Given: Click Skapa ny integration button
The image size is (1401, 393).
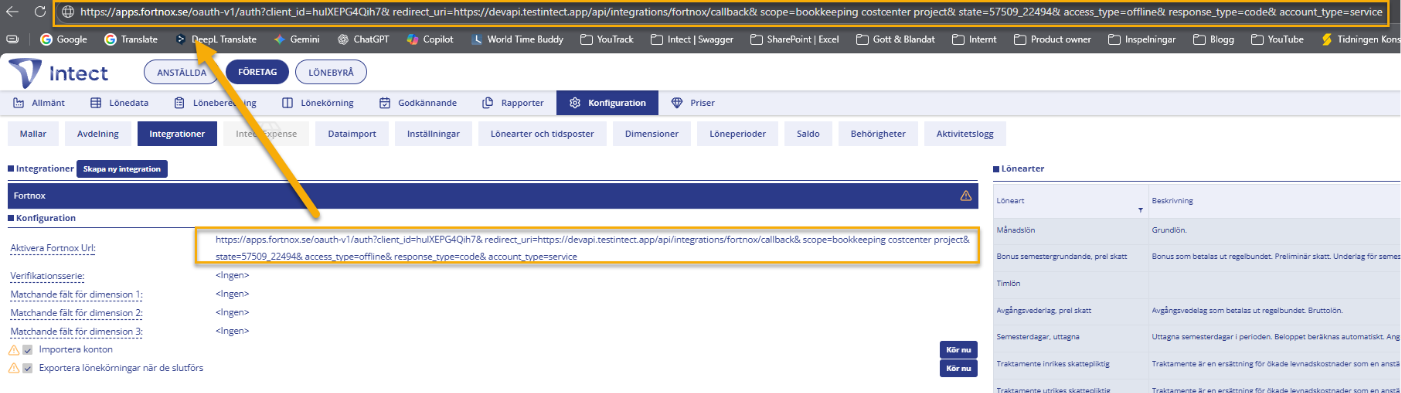Looking at the screenshot, I should [x=122, y=169].
